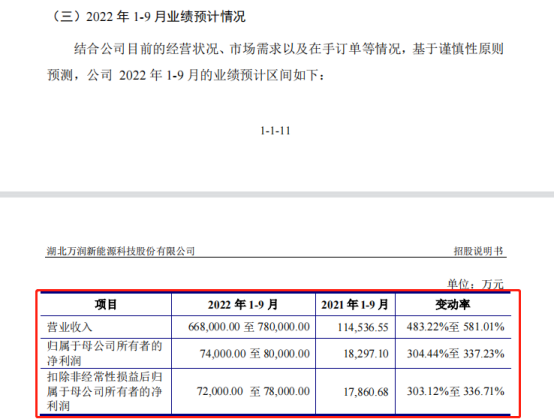Click page number '1-1-11'
554x419 pixels.
(275, 131)
